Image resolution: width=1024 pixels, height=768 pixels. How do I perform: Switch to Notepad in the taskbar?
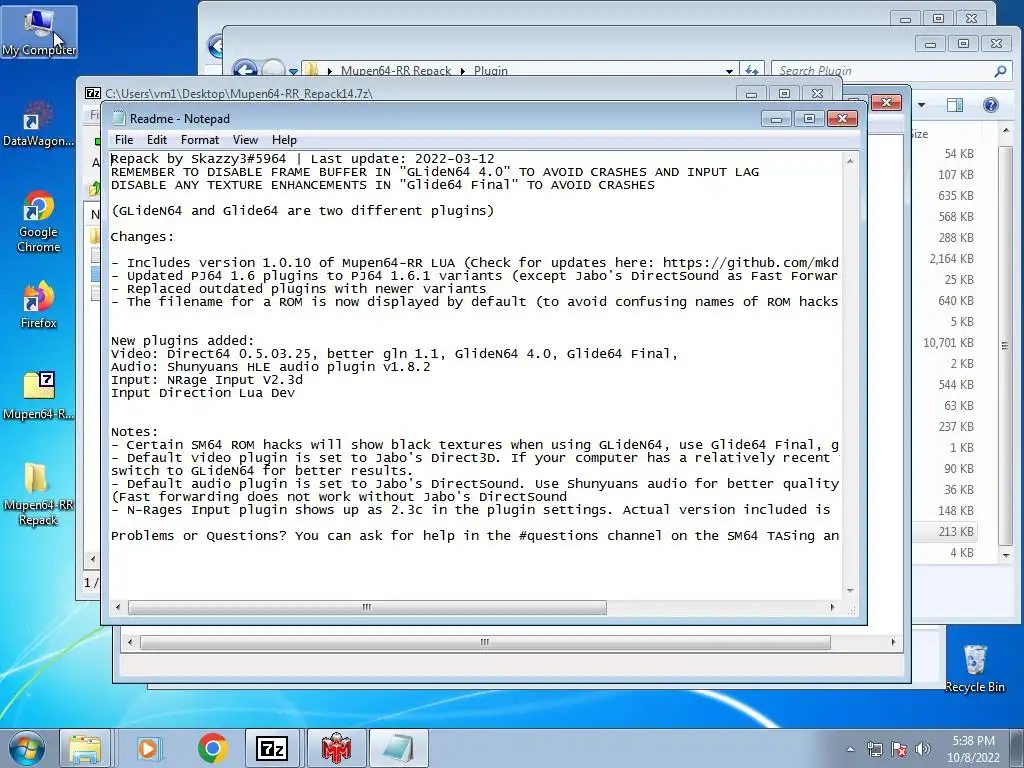click(398, 748)
